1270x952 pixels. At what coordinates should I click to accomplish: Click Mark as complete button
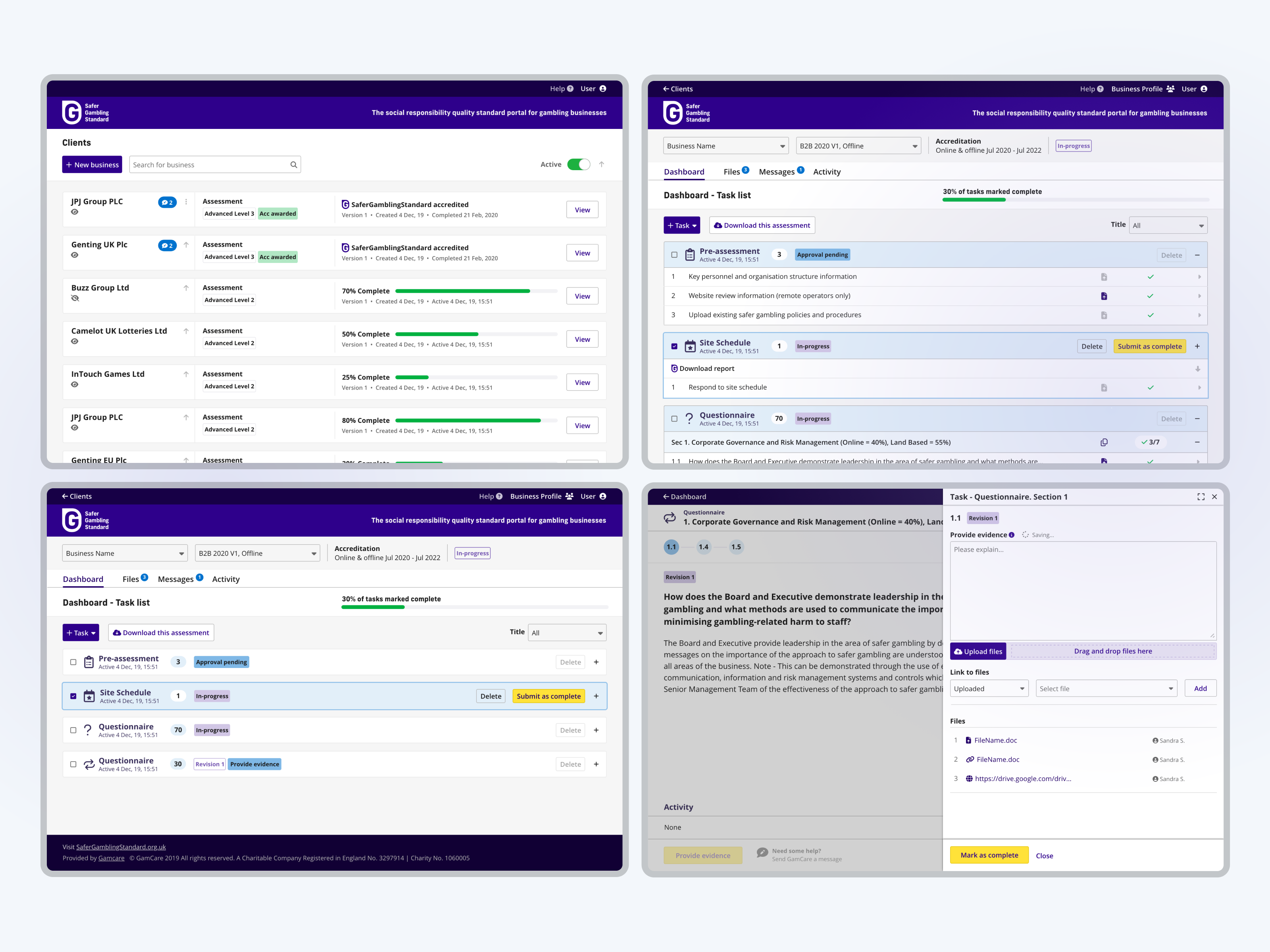tap(989, 855)
